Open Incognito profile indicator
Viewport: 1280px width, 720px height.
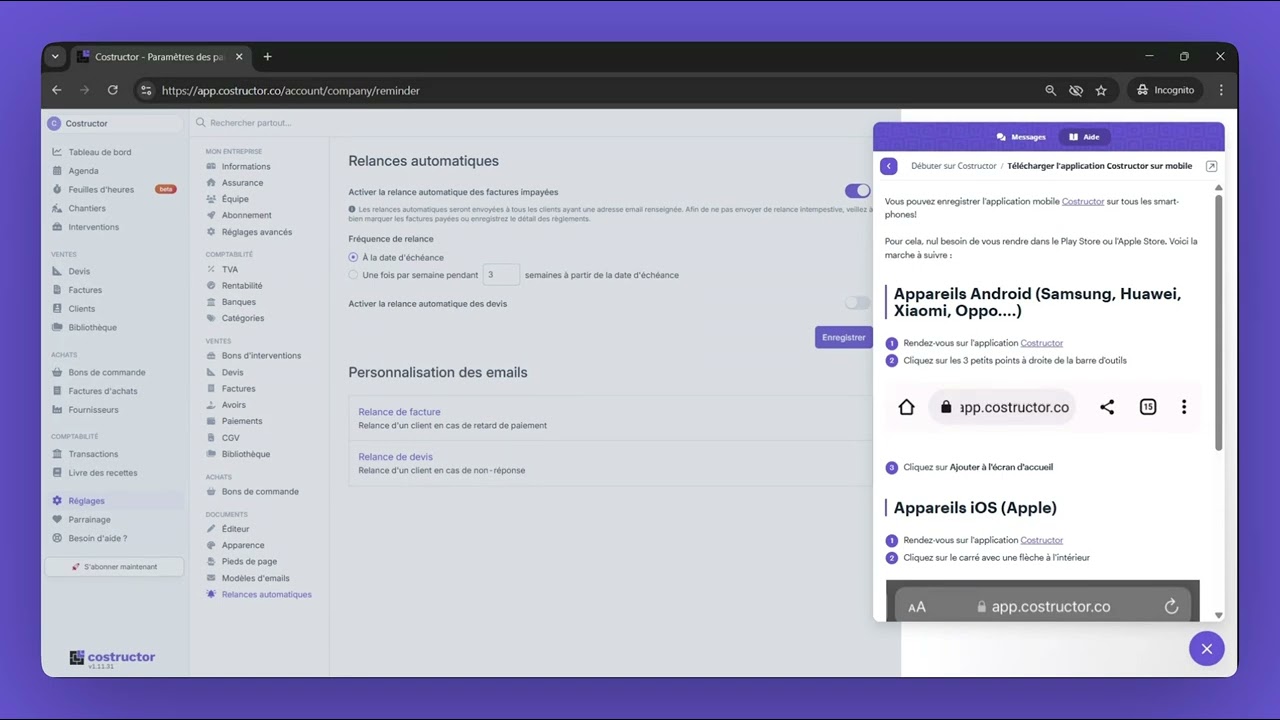[1165, 90]
